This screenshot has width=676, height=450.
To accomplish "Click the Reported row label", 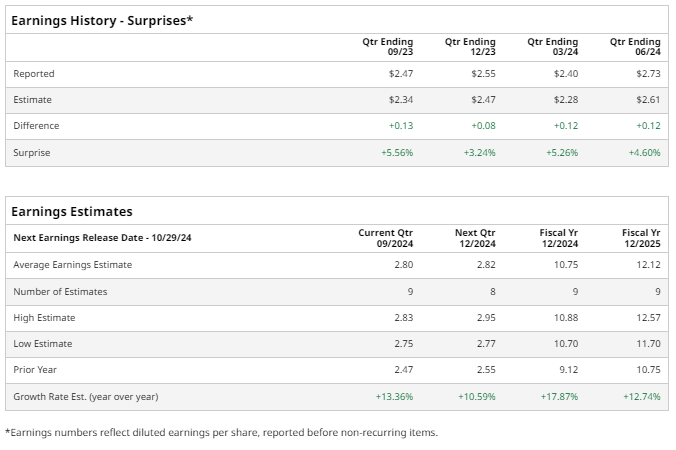I will 34,74.
